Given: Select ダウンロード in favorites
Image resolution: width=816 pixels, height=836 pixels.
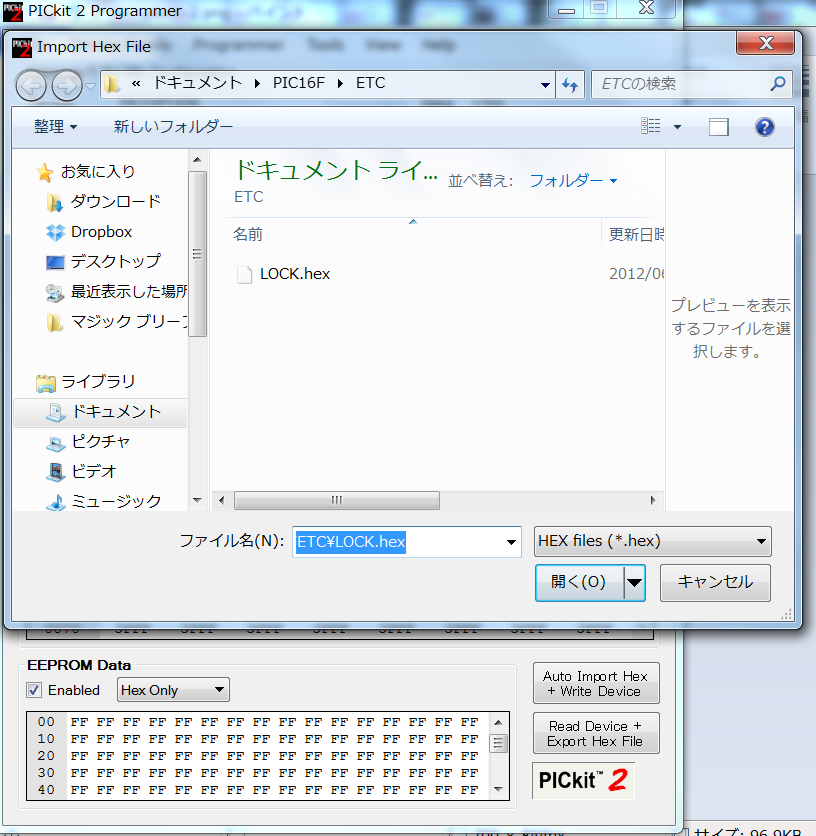Looking at the screenshot, I should pos(116,202).
